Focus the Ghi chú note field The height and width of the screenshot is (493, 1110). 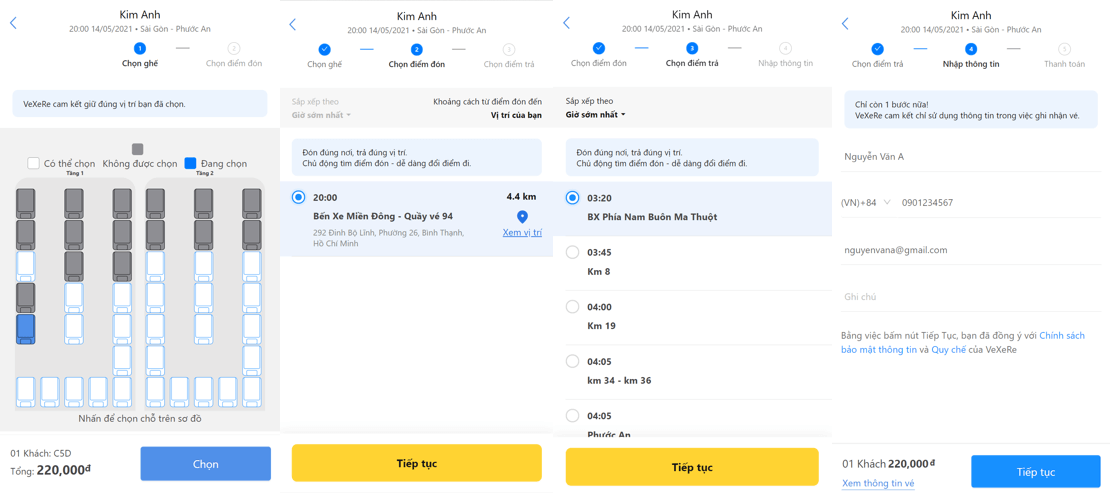point(971,297)
